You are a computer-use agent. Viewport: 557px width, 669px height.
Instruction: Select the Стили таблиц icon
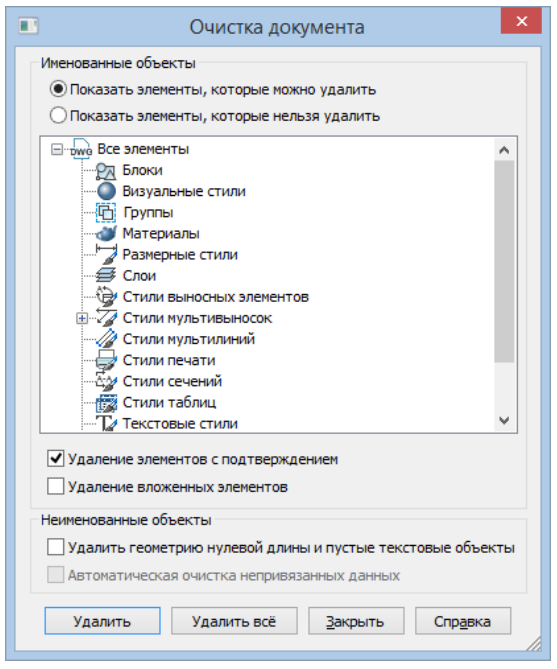(106, 402)
